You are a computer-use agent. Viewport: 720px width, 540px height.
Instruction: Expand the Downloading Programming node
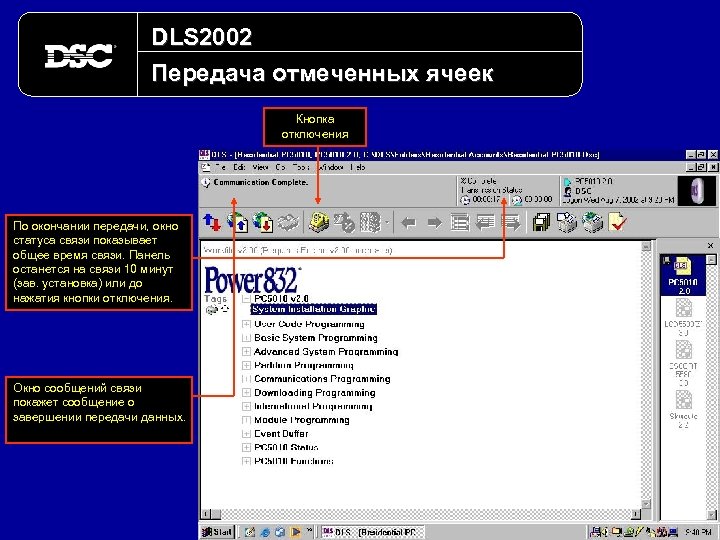point(246,393)
